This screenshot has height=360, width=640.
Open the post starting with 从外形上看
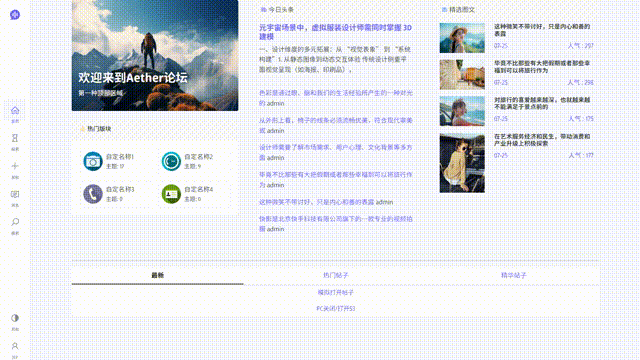click(336, 125)
